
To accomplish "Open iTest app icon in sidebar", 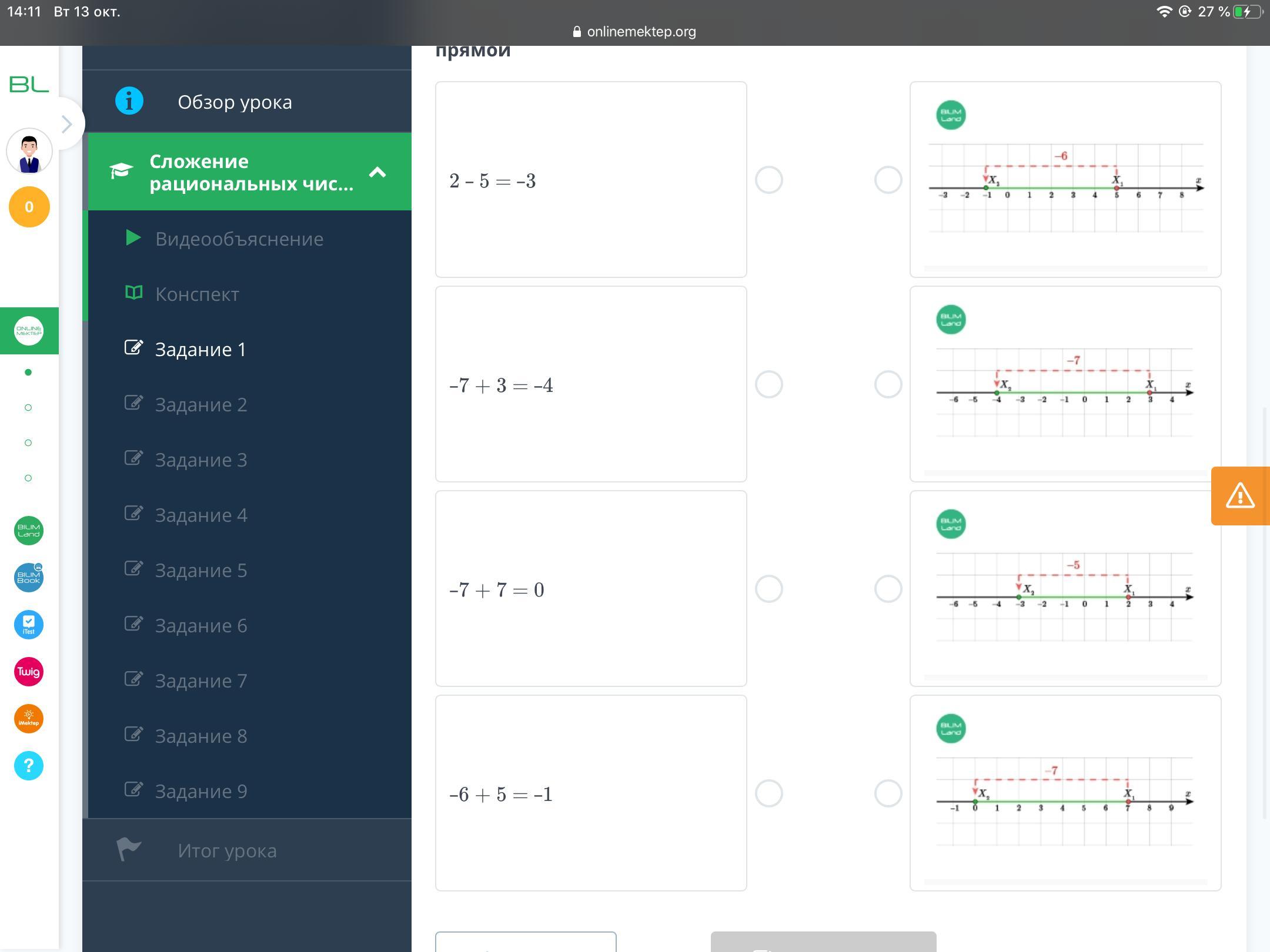I will 28,625.
